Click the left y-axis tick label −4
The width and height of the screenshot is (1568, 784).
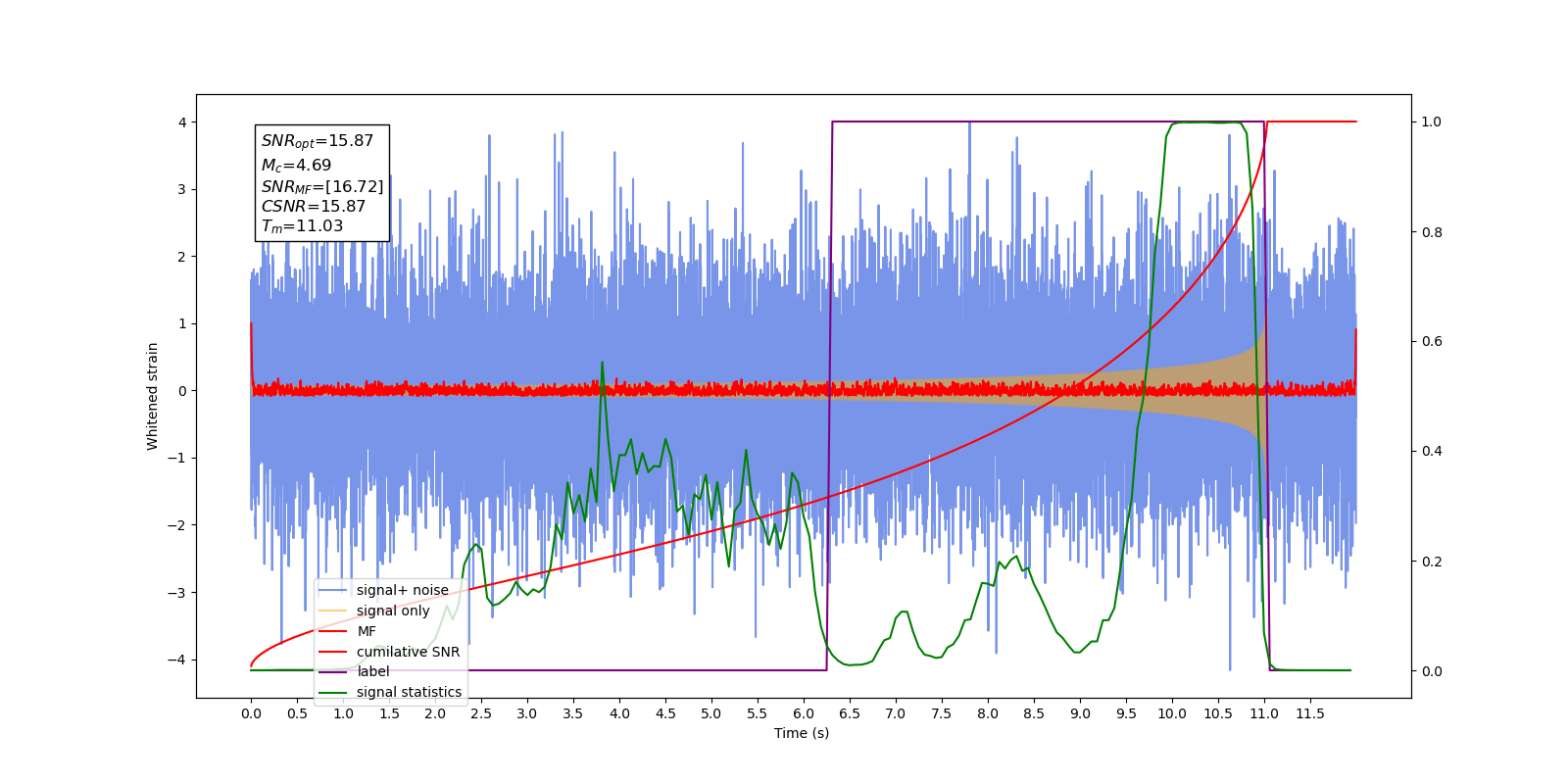tap(176, 660)
